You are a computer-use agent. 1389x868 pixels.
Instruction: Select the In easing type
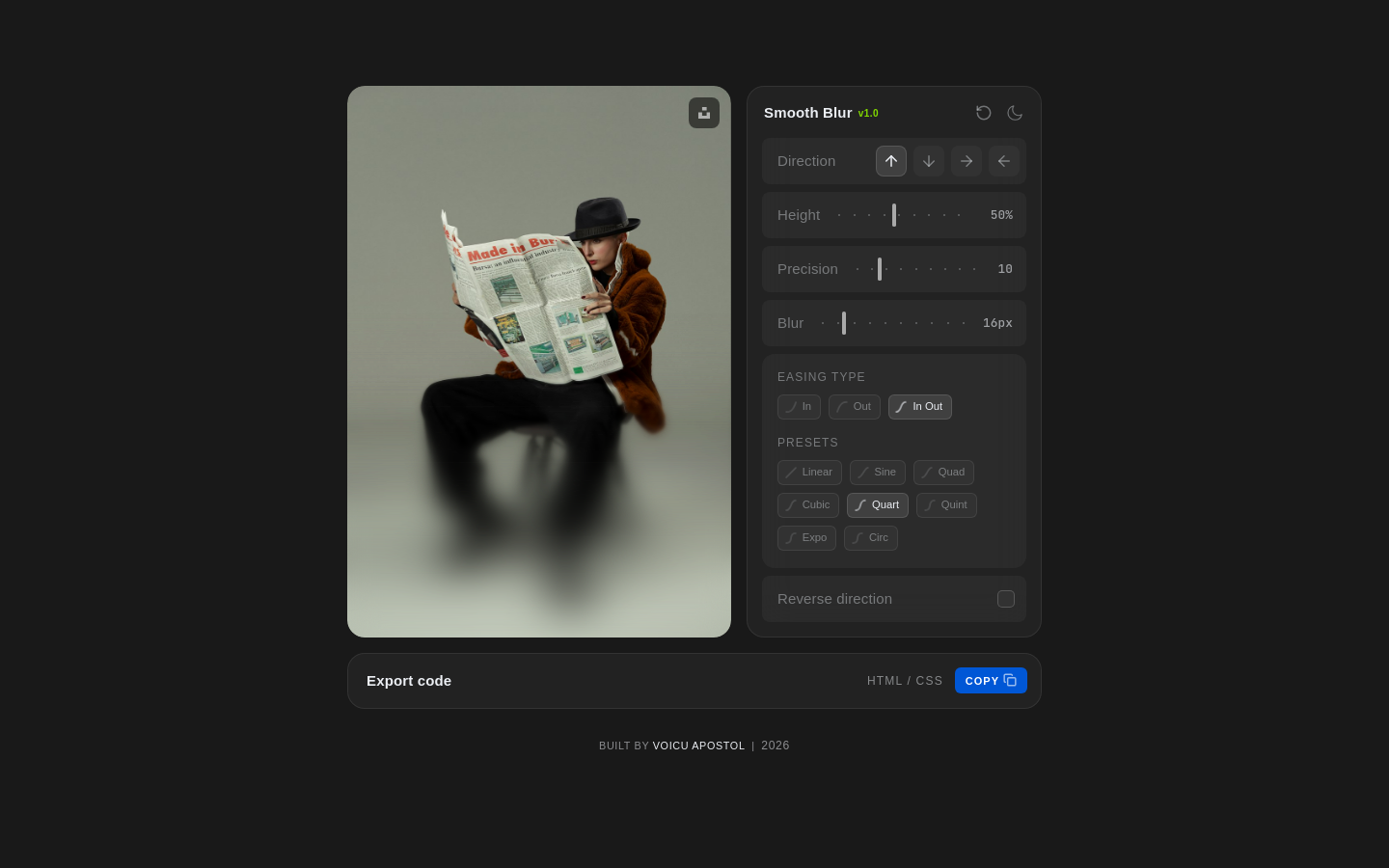(x=799, y=406)
